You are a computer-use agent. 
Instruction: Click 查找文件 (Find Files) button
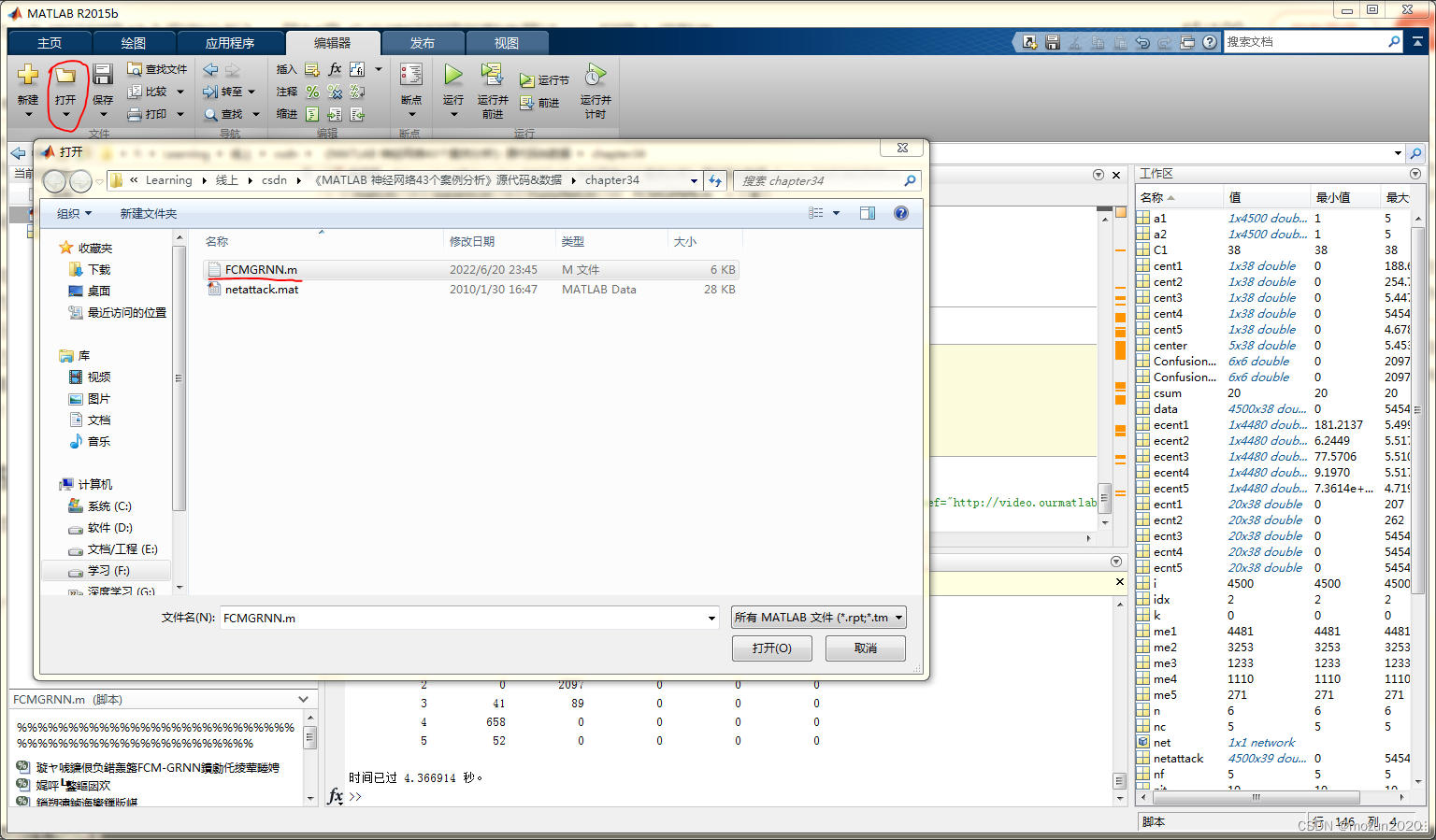tap(157, 69)
